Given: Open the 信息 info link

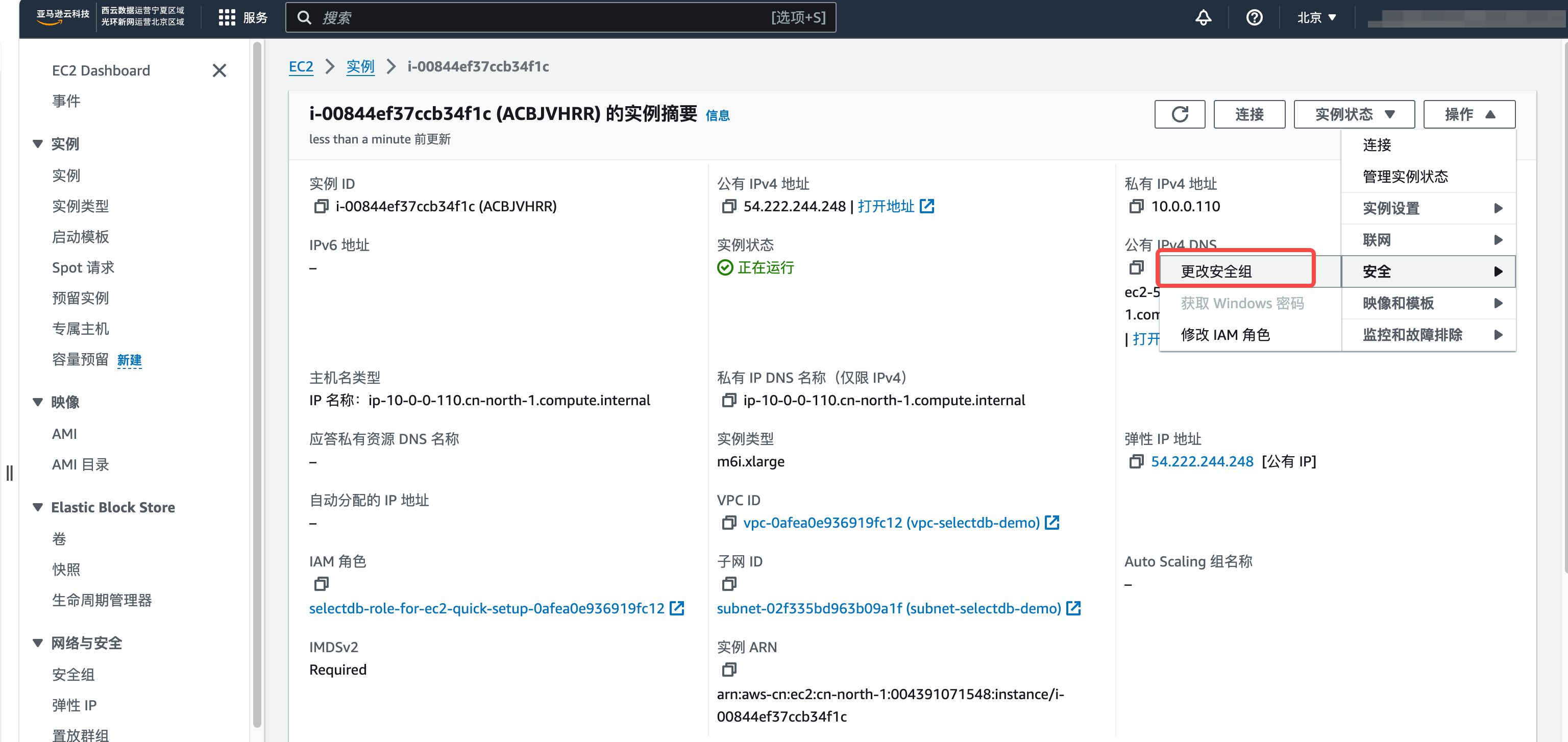Looking at the screenshot, I should click(x=718, y=116).
